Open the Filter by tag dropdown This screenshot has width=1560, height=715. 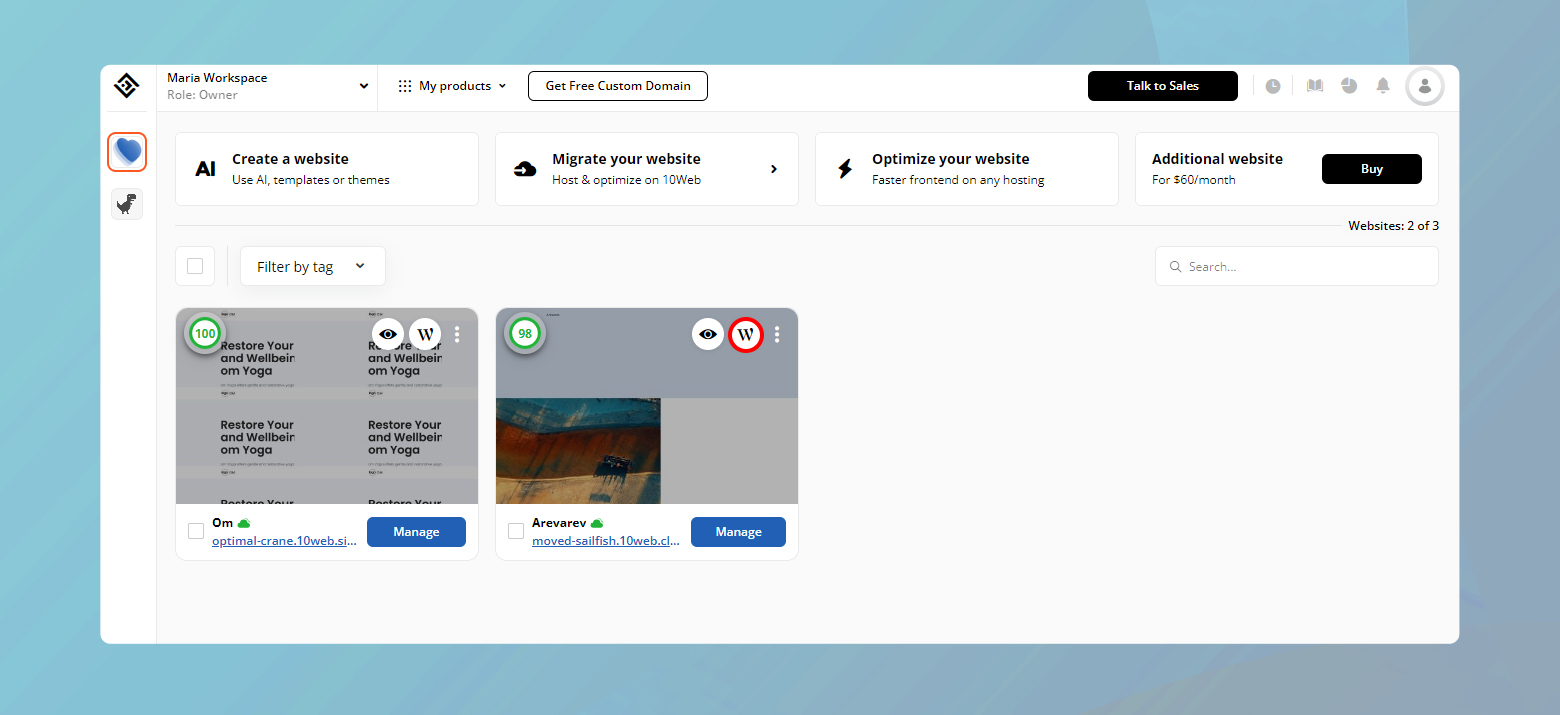click(312, 266)
